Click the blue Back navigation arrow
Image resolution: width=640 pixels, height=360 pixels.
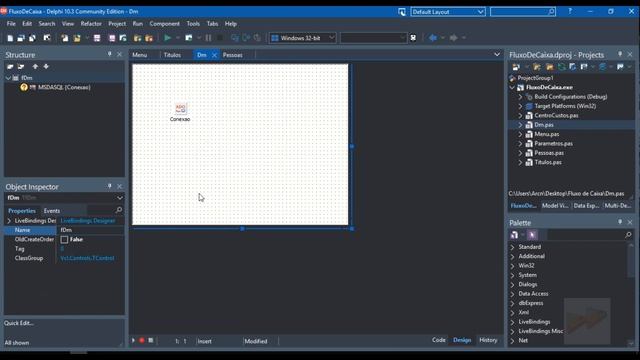click(x=433, y=38)
